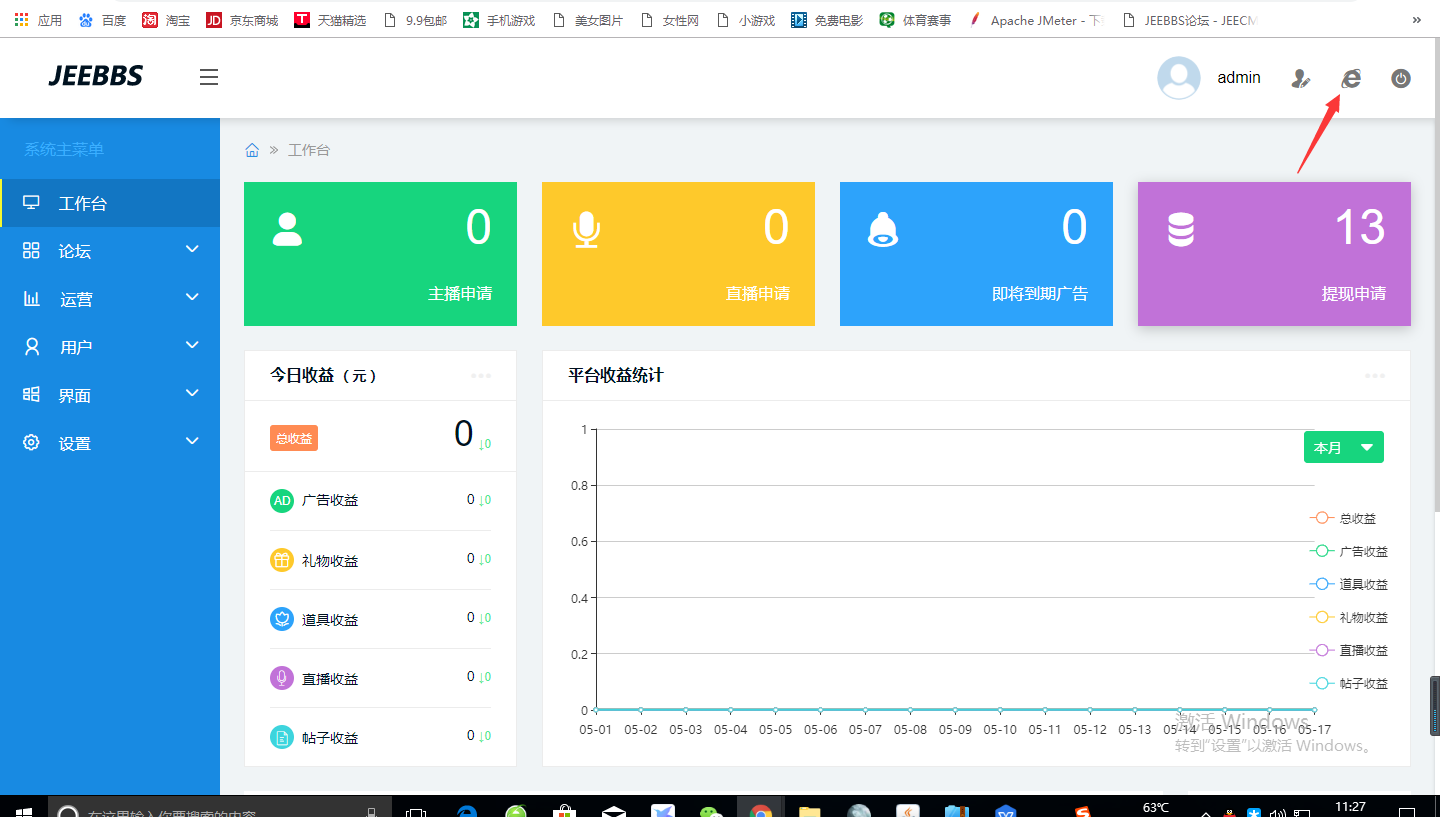1440x817 pixels.
Task: Click the user edit pencil icon
Action: [x=1300, y=78]
